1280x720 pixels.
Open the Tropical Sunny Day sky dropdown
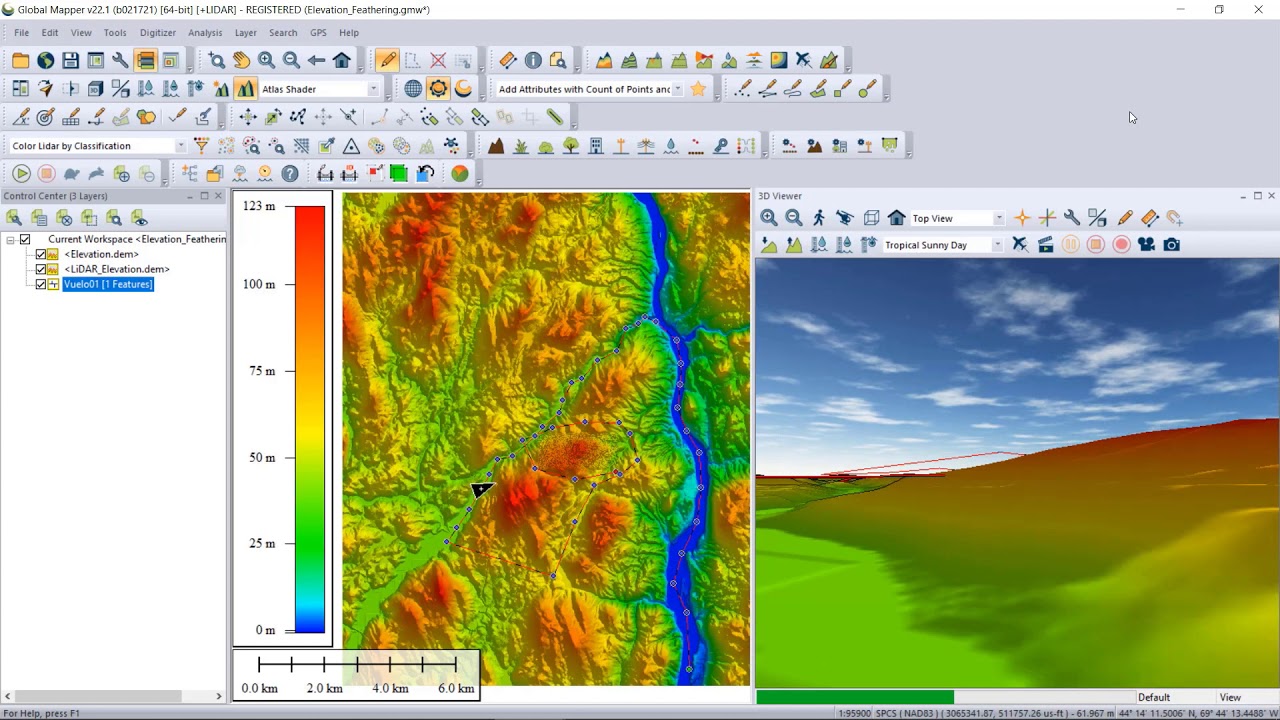pyautogui.click(x=997, y=245)
